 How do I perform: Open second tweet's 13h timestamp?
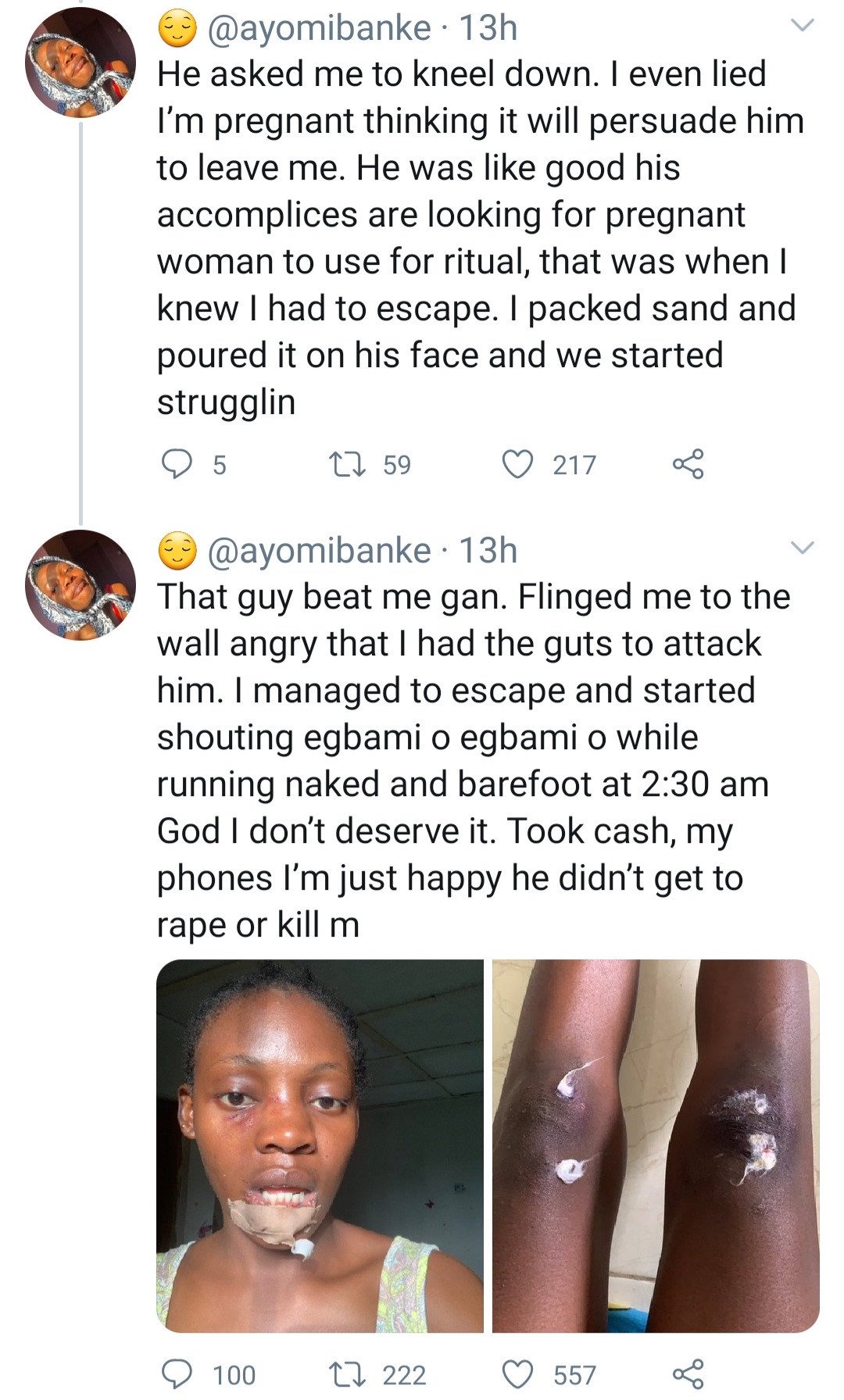(x=488, y=551)
